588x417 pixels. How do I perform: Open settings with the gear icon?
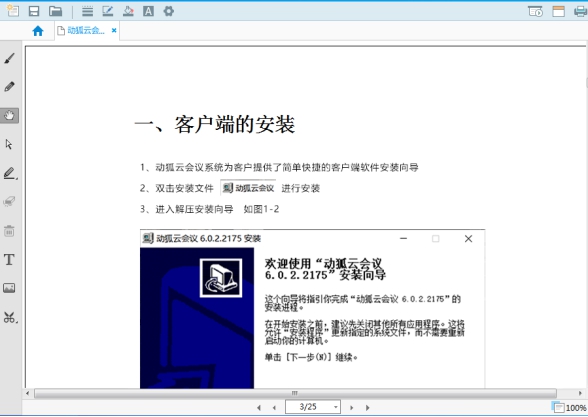pyautogui.click(x=169, y=11)
